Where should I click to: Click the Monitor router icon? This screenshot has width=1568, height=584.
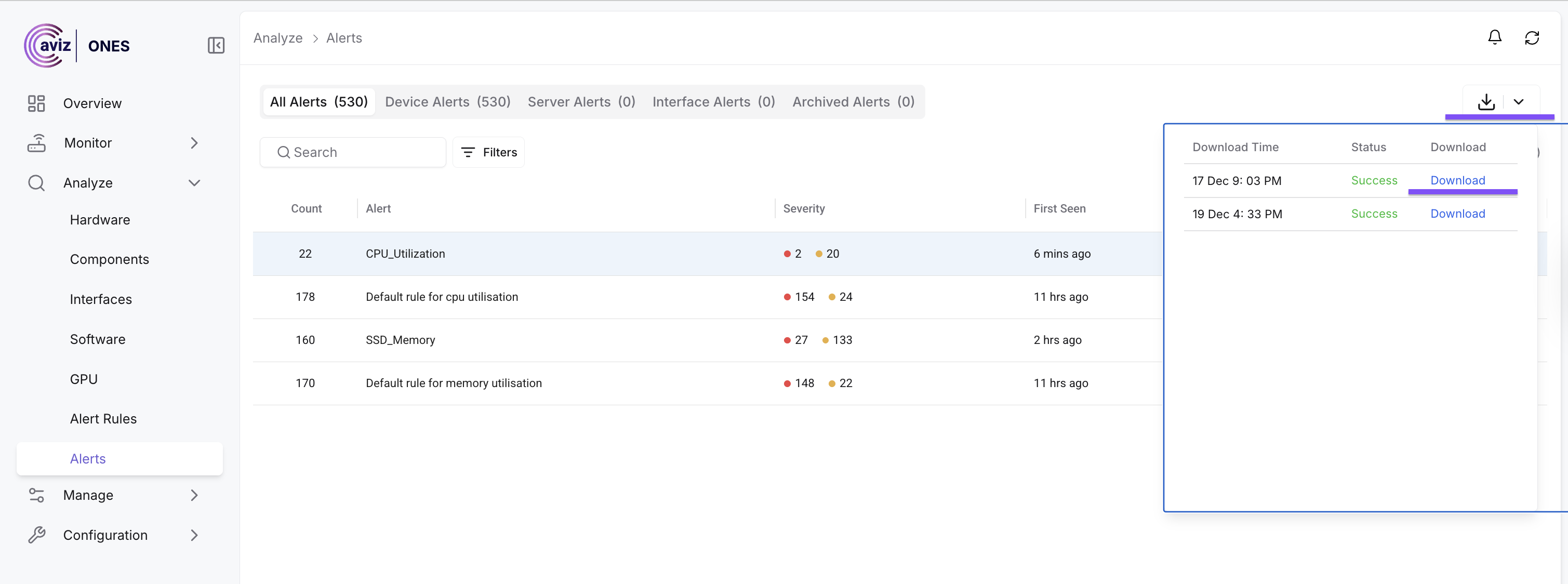pyautogui.click(x=36, y=143)
